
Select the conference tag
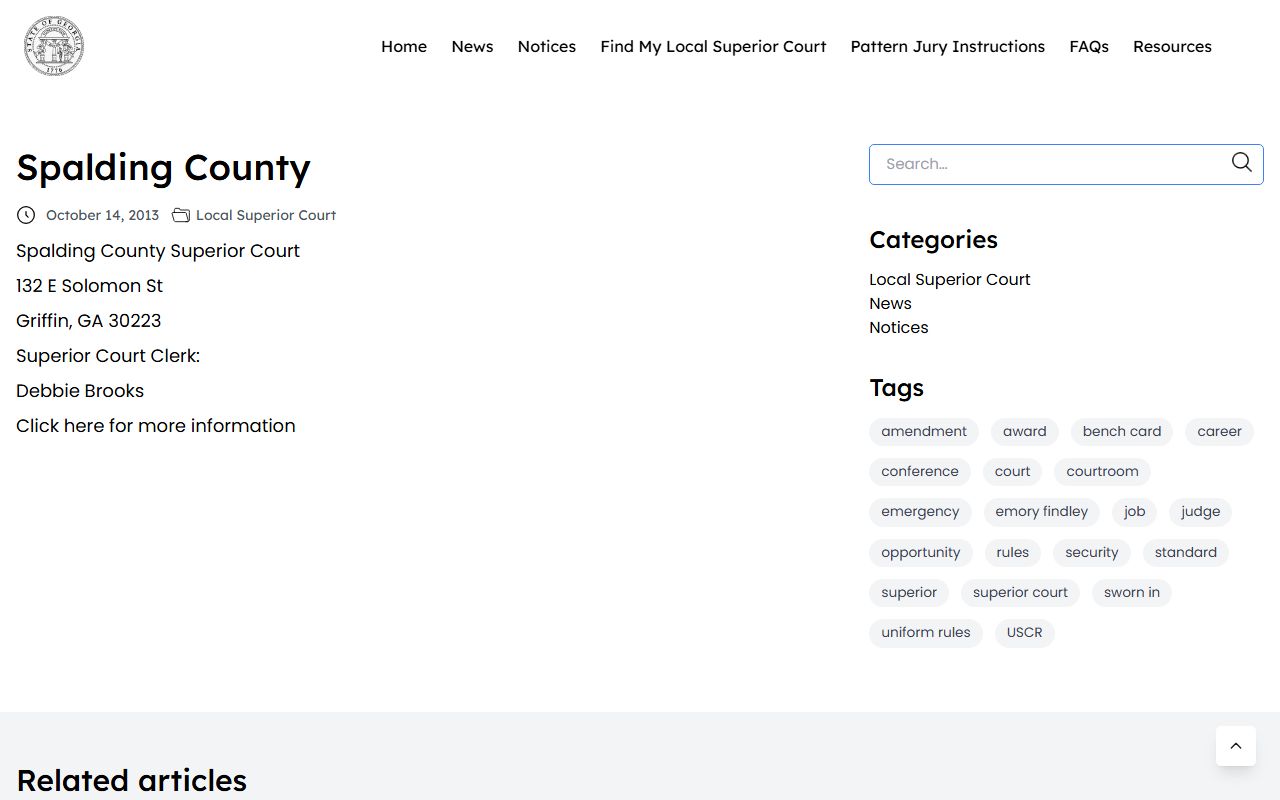920,472
